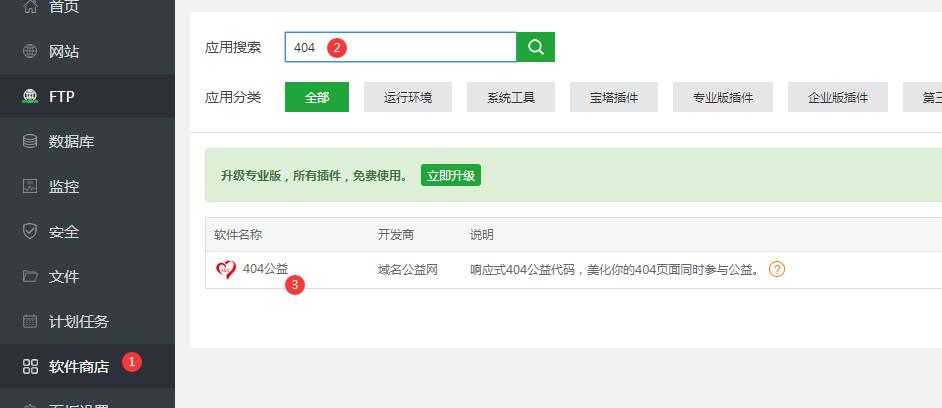942x408 pixels.
Task: Open the 404公益 plugin name link
Action: (x=265, y=269)
